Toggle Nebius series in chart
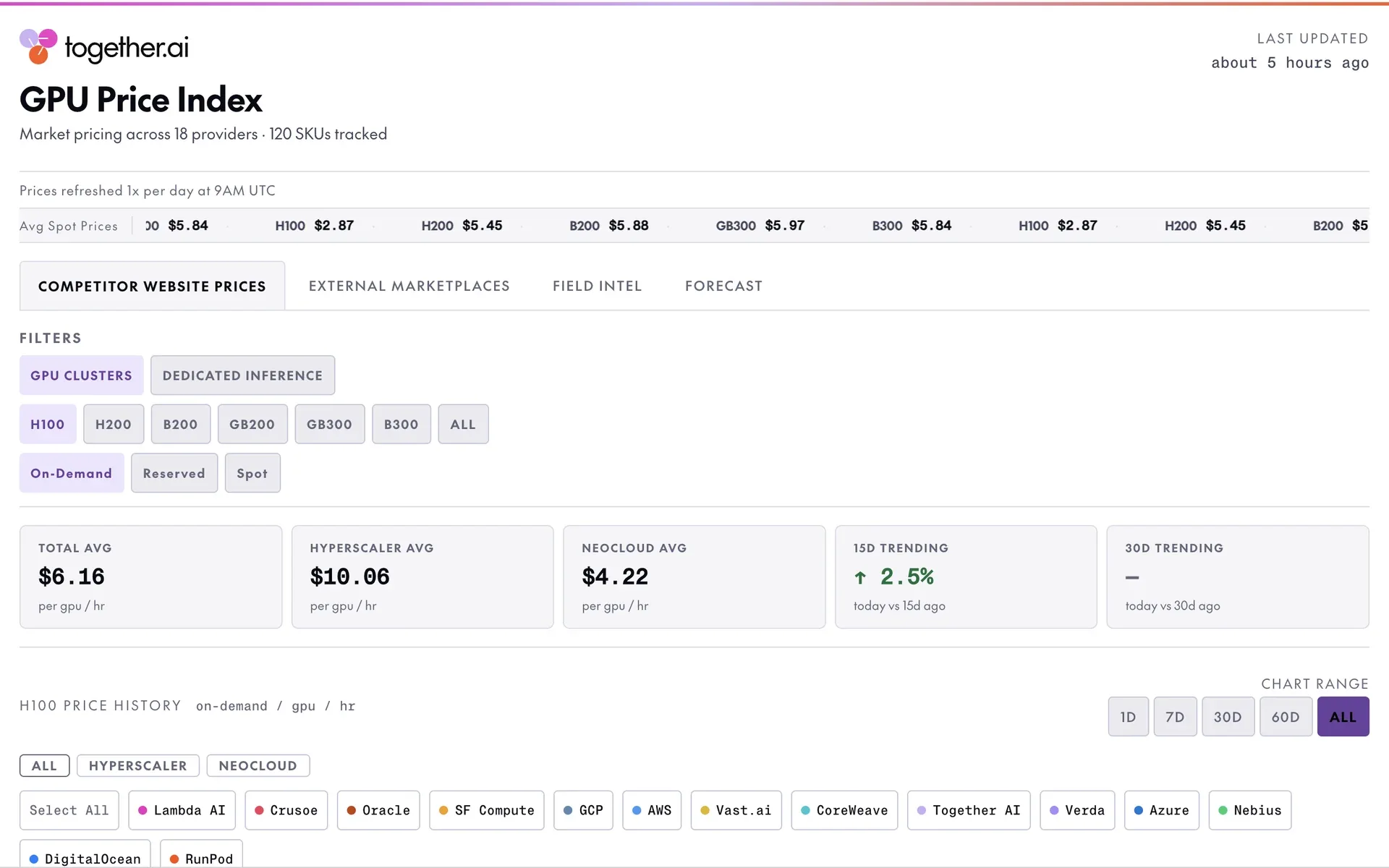Screen dimensions: 1389x868 point(1249,810)
